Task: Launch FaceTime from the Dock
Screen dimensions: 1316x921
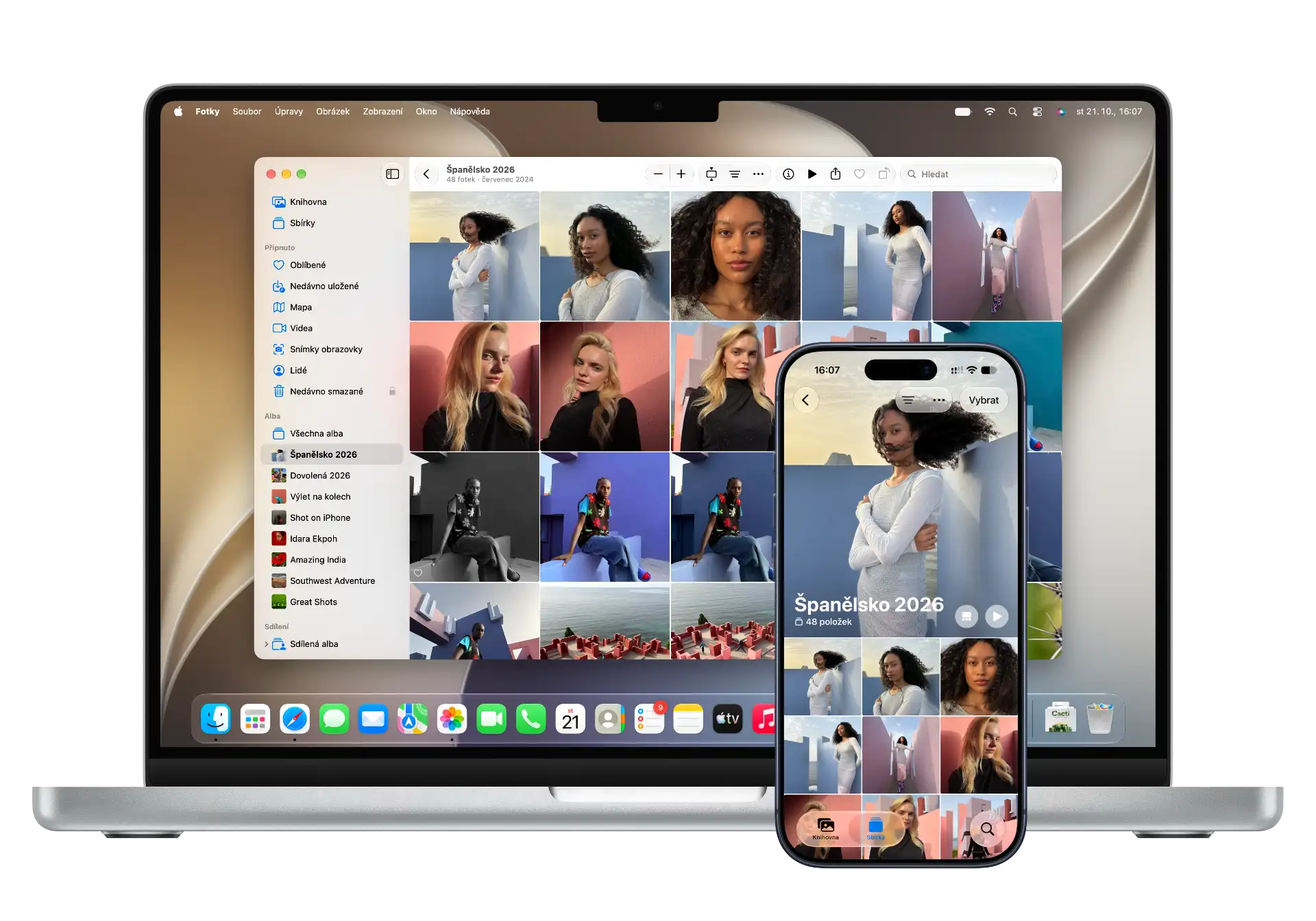Action: click(491, 719)
